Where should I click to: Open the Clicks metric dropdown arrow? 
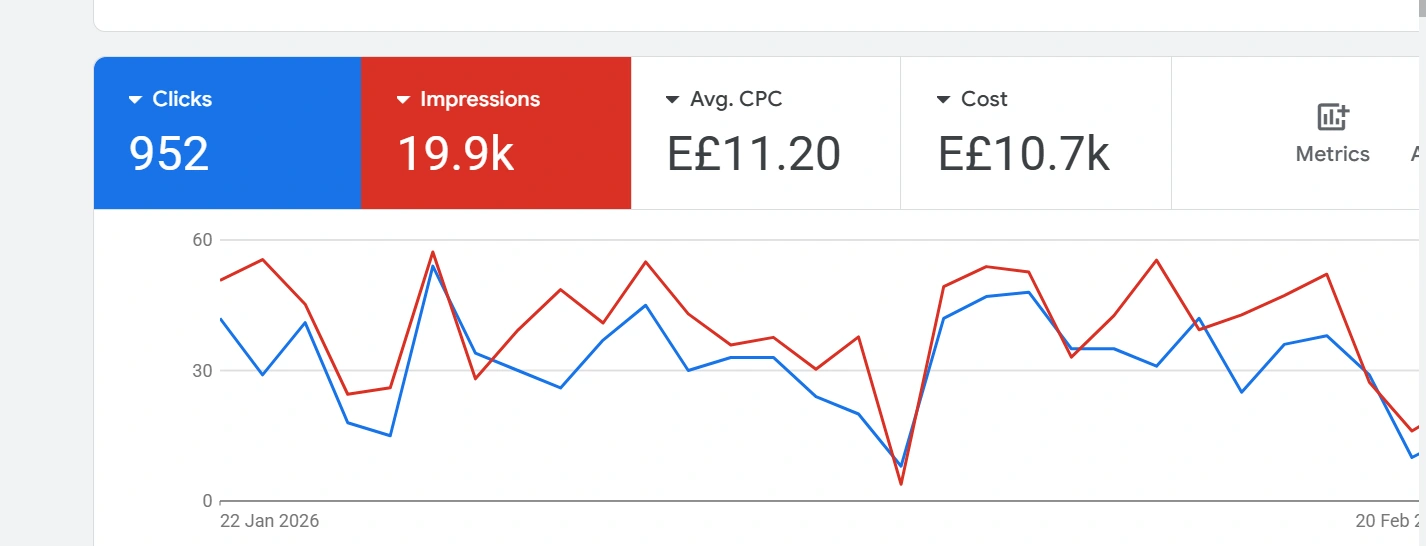pos(135,100)
